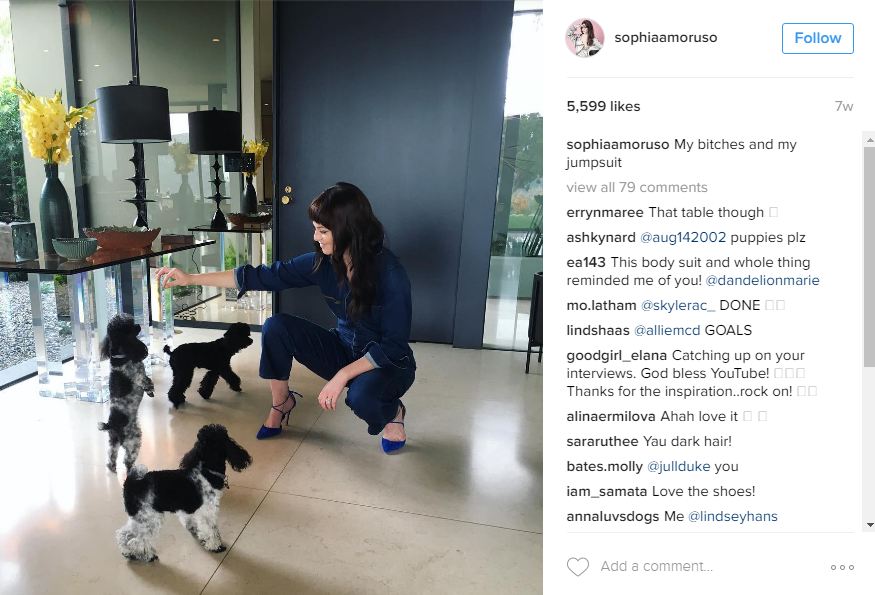Open commenter goodgirl_elana's profile

click(617, 356)
